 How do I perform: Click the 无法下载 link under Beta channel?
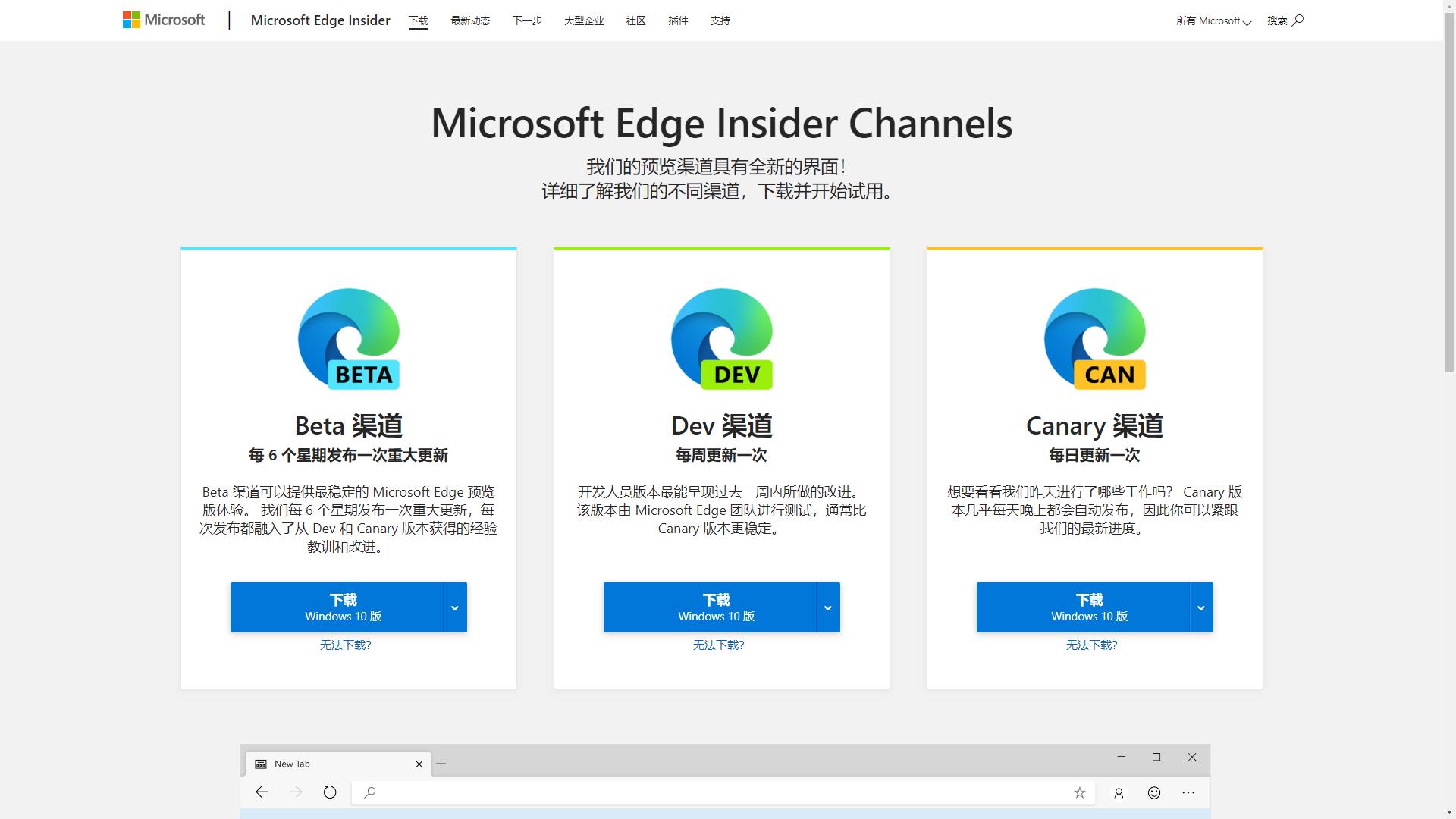[x=346, y=645]
